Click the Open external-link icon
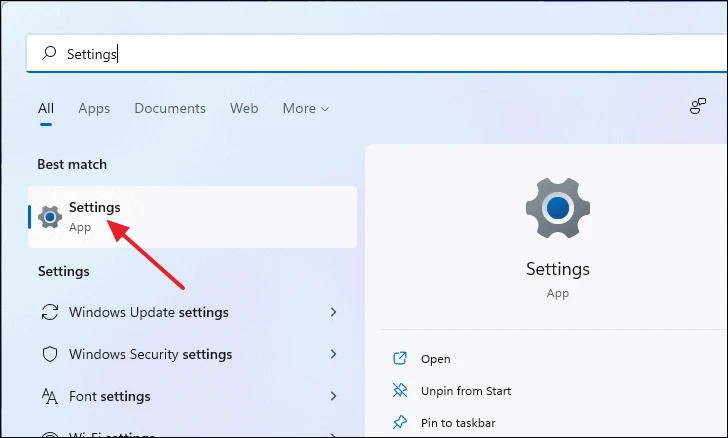Viewport: 728px width, 438px height. point(400,358)
